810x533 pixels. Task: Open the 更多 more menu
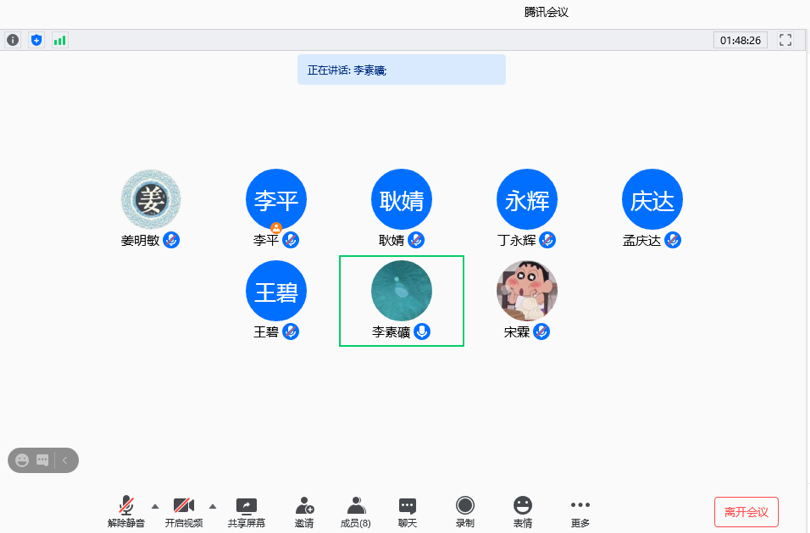(x=580, y=512)
